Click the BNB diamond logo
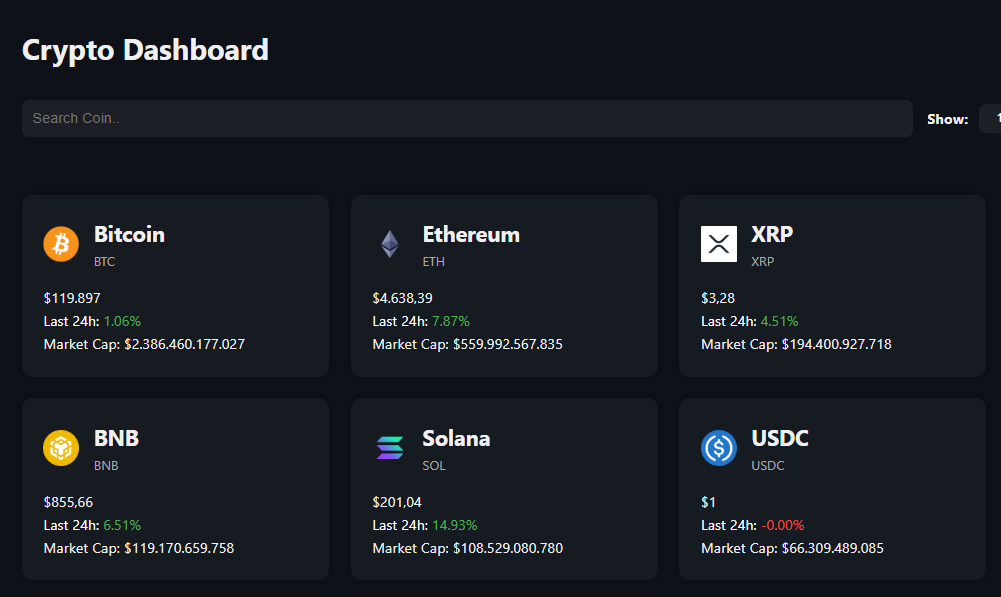Viewport: 1001px width, 597px height. click(x=61, y=448)
